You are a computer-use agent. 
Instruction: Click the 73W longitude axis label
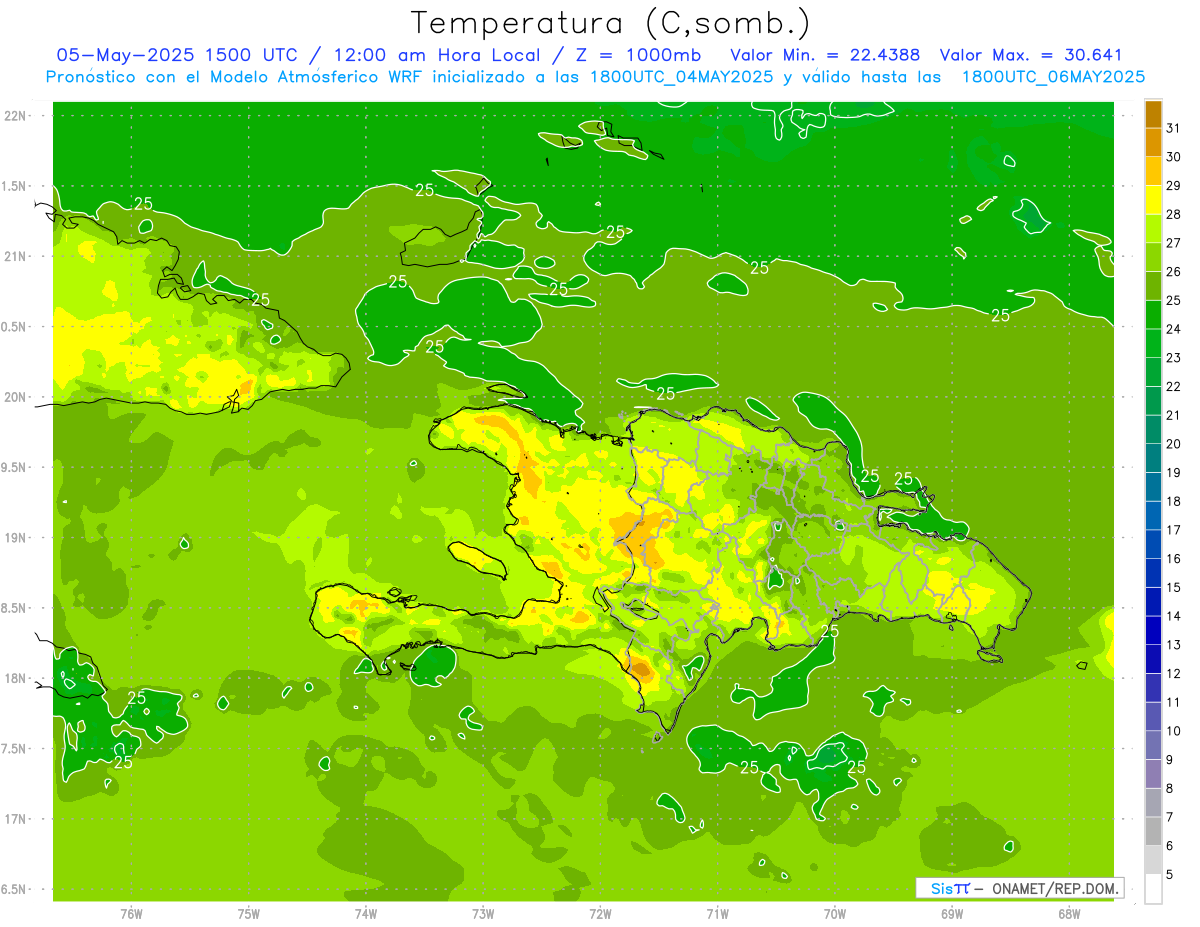(x=483, y=914)
